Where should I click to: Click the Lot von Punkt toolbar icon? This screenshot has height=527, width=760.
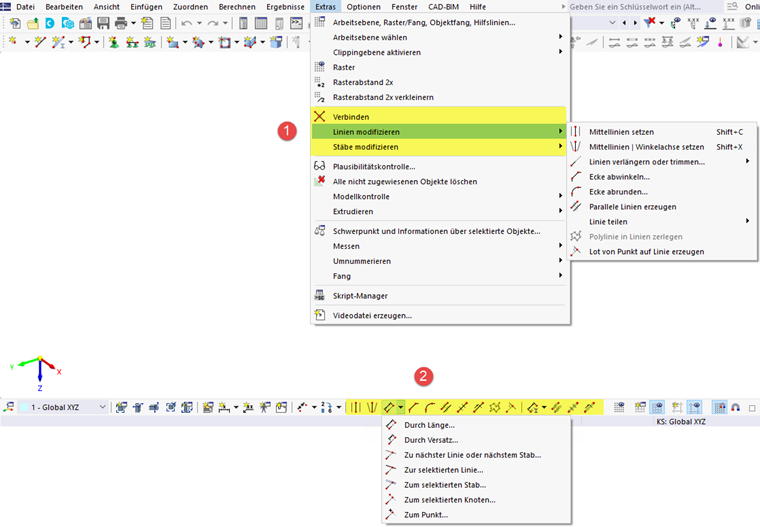point(510,407)
